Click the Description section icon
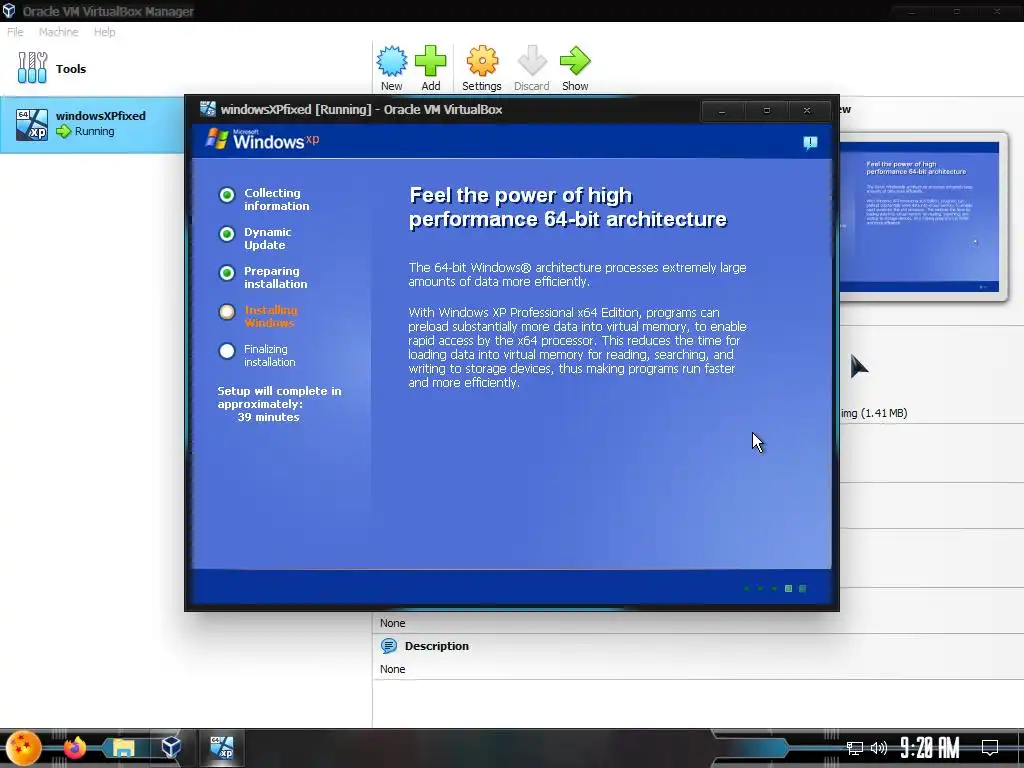The width and height of the screenshot is (1024, 768). point(389,646)
